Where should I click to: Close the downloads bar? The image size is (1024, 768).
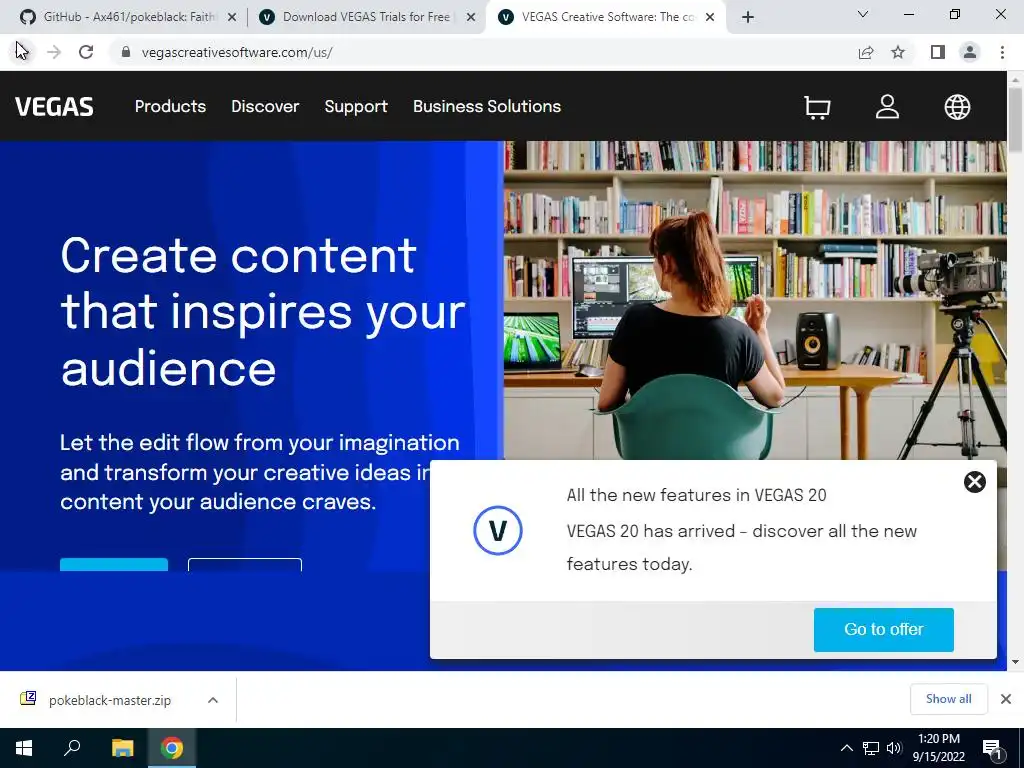pyautogui.click(x=1006, y=699)
